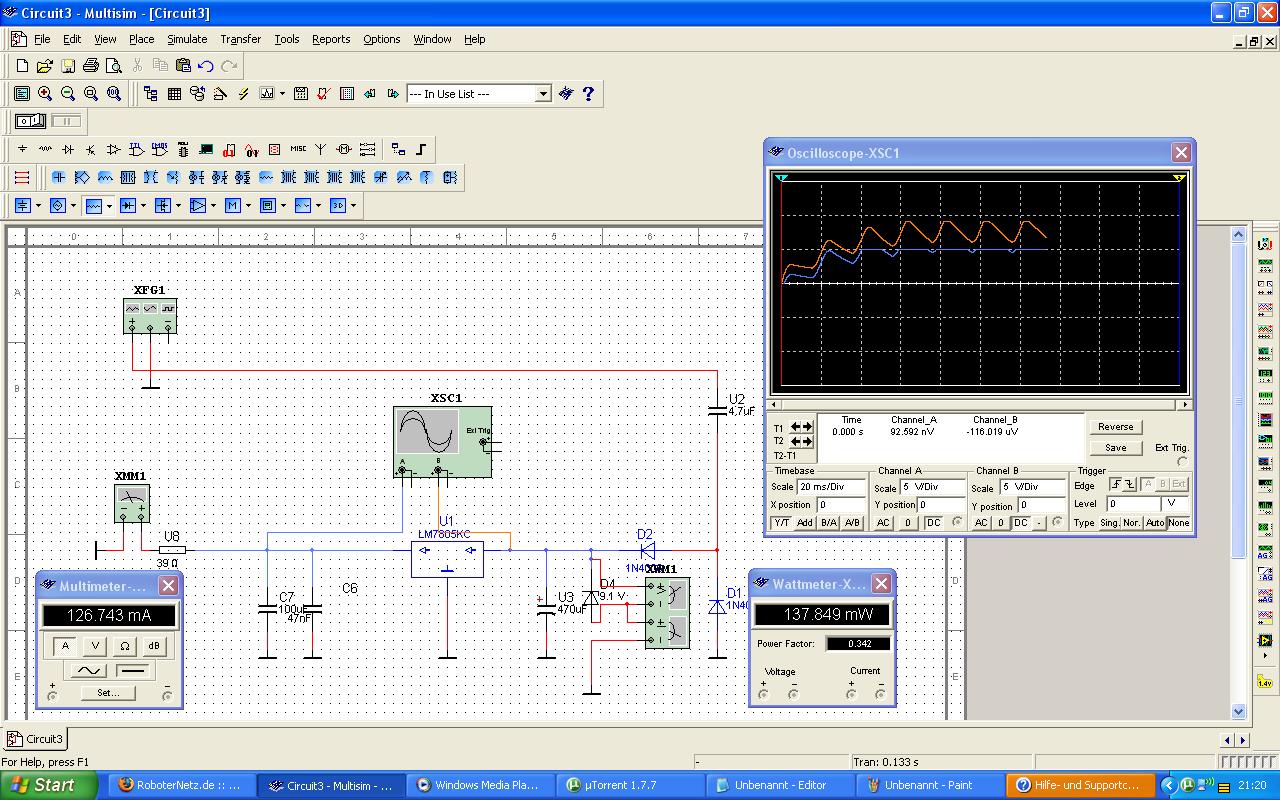Open the Transfer menu

coord(240,39)
